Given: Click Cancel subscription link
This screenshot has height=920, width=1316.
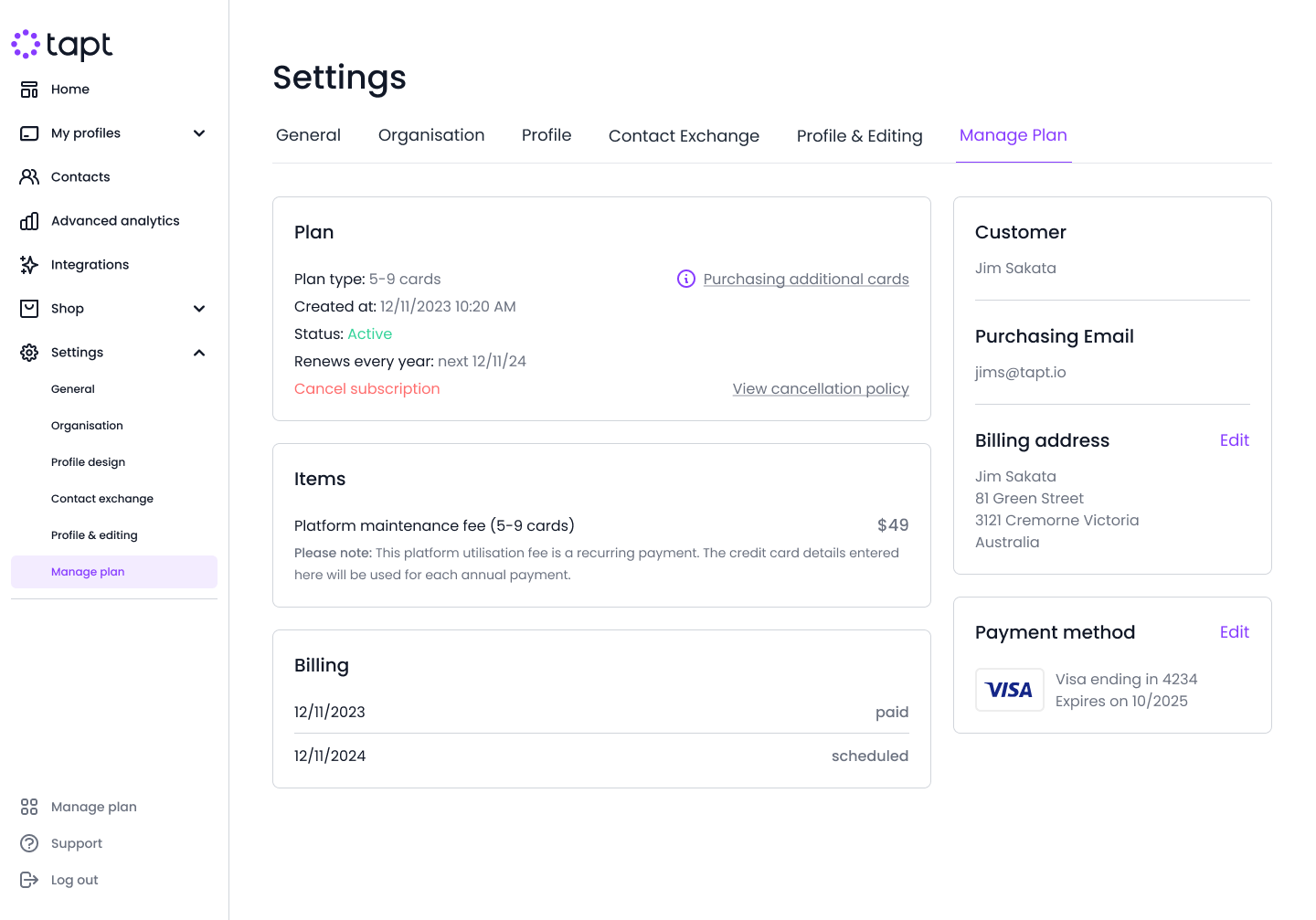Looking at the screenshot, I should [366, 388].
